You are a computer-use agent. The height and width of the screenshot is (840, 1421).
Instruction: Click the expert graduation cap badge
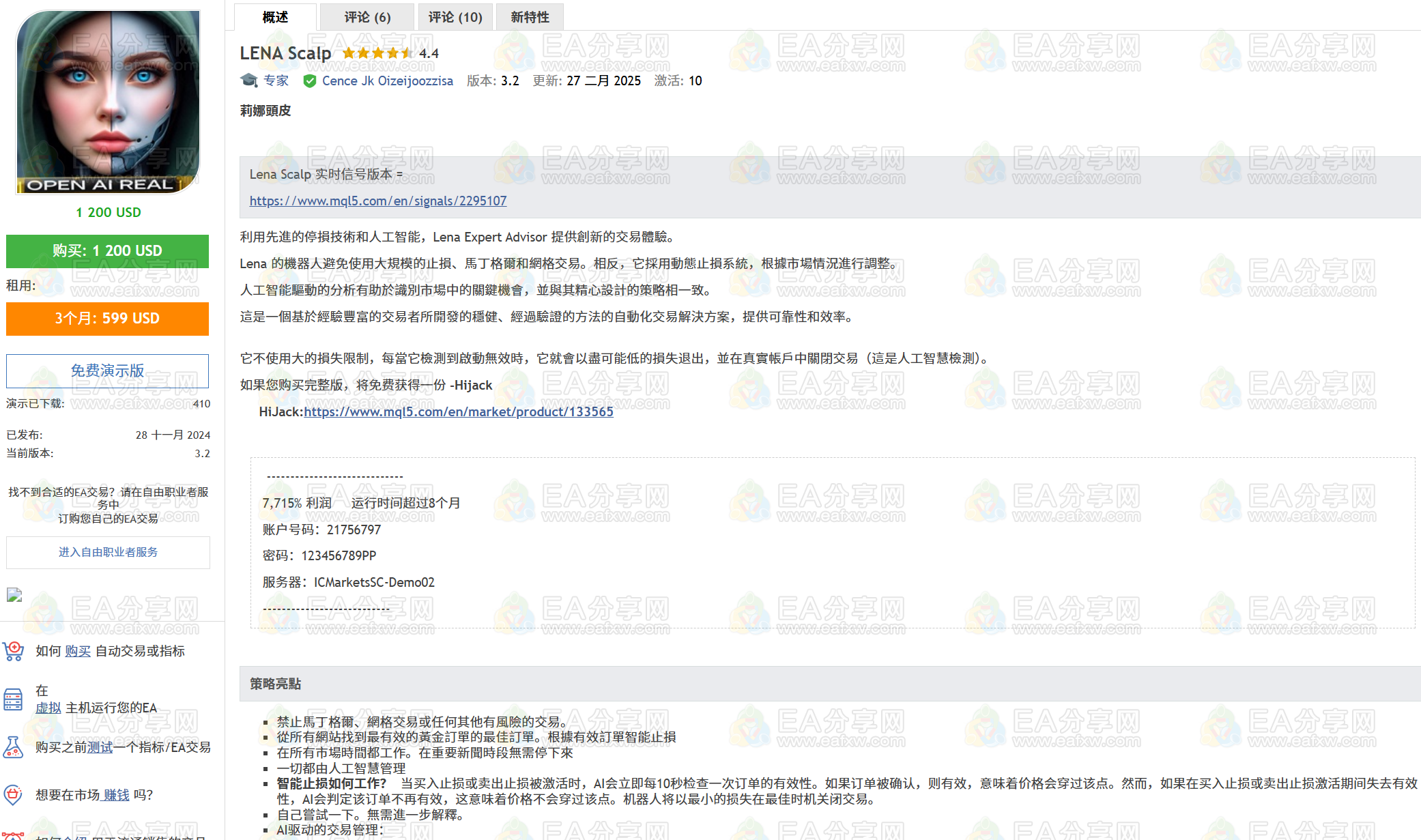248,81
